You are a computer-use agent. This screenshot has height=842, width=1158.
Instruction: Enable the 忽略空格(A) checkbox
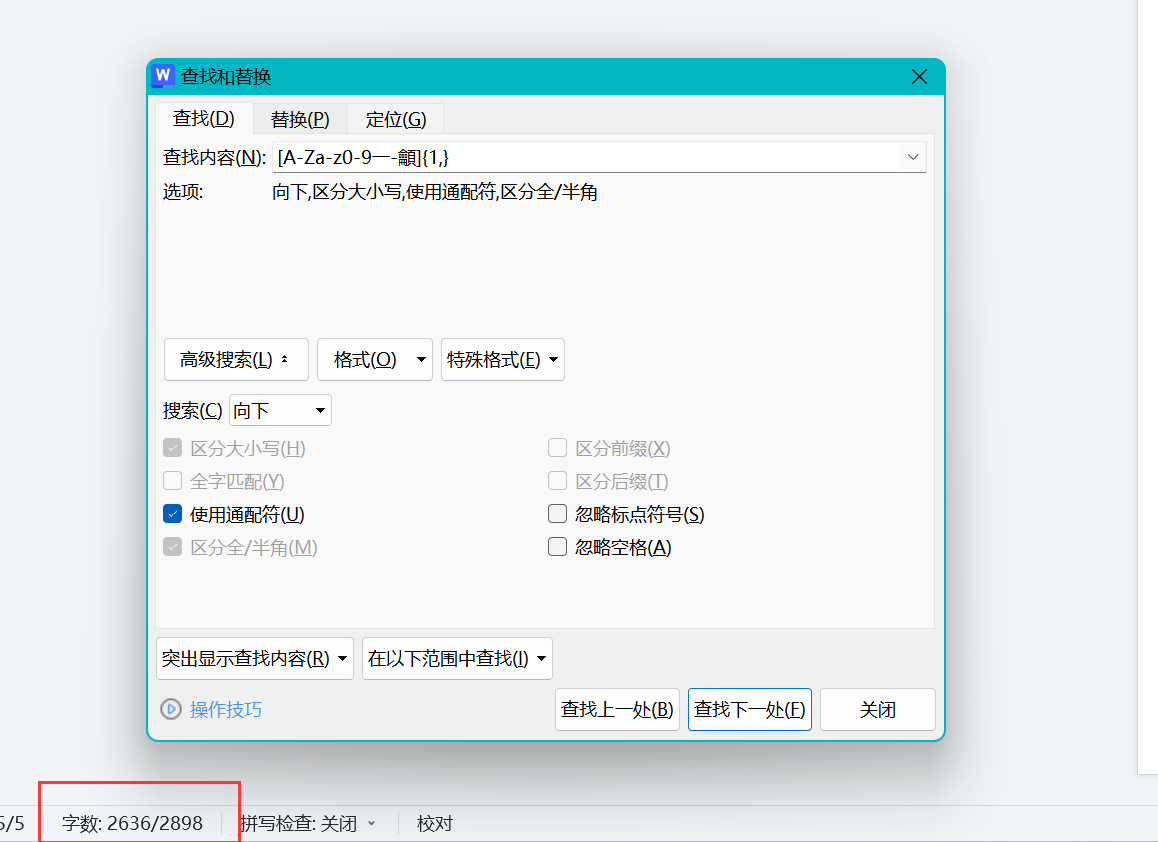coord(558,547)
